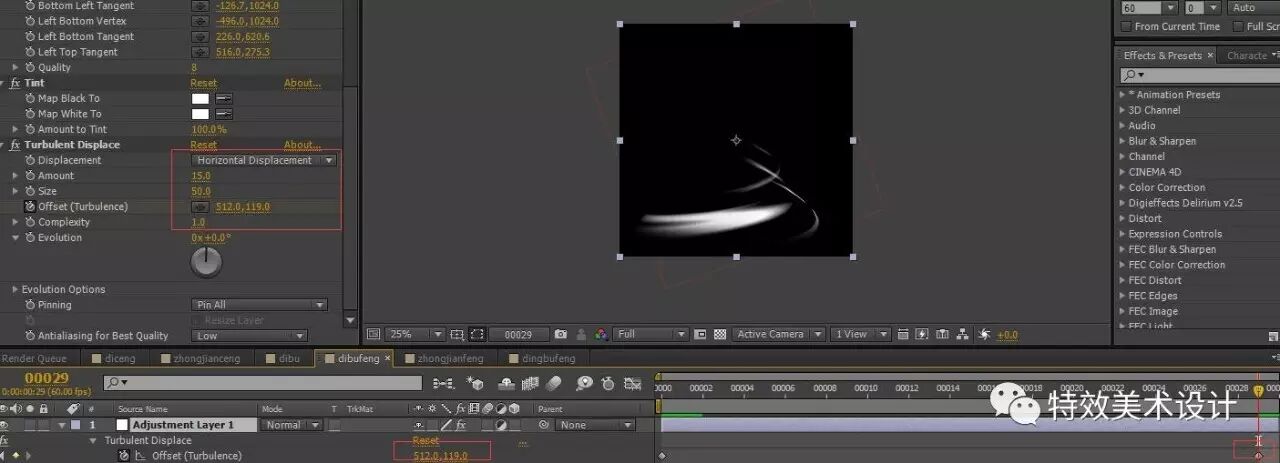1280x463 pixels.
Task: Click the Left Top Tangent point picker
Action: [x=201, y=52]
